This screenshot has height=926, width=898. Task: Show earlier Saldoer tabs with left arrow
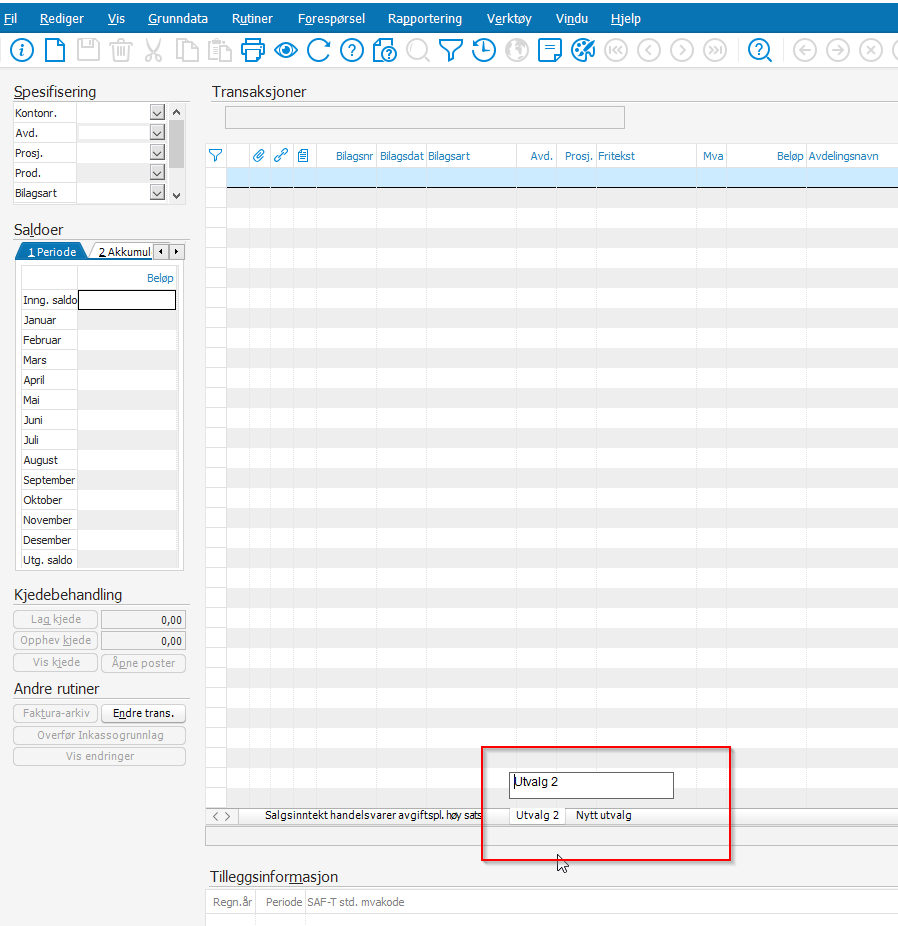click(x=161, y=252)
